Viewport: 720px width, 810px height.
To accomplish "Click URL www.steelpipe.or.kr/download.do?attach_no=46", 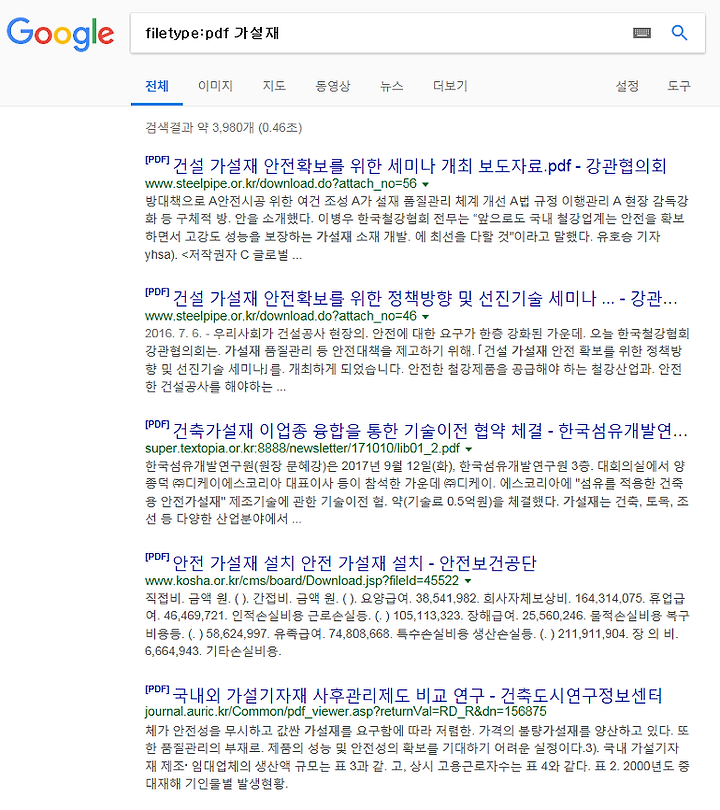I will (x=281, y=316).
